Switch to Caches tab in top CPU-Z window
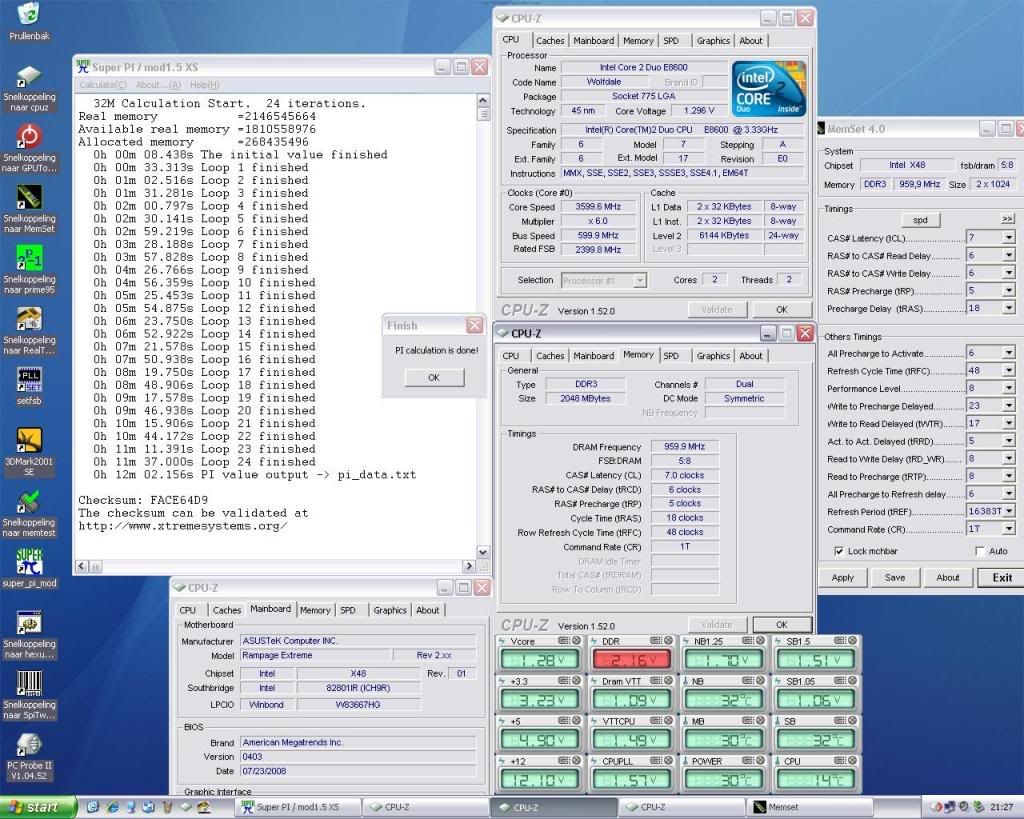1024x819 pixels. point(550,40)
